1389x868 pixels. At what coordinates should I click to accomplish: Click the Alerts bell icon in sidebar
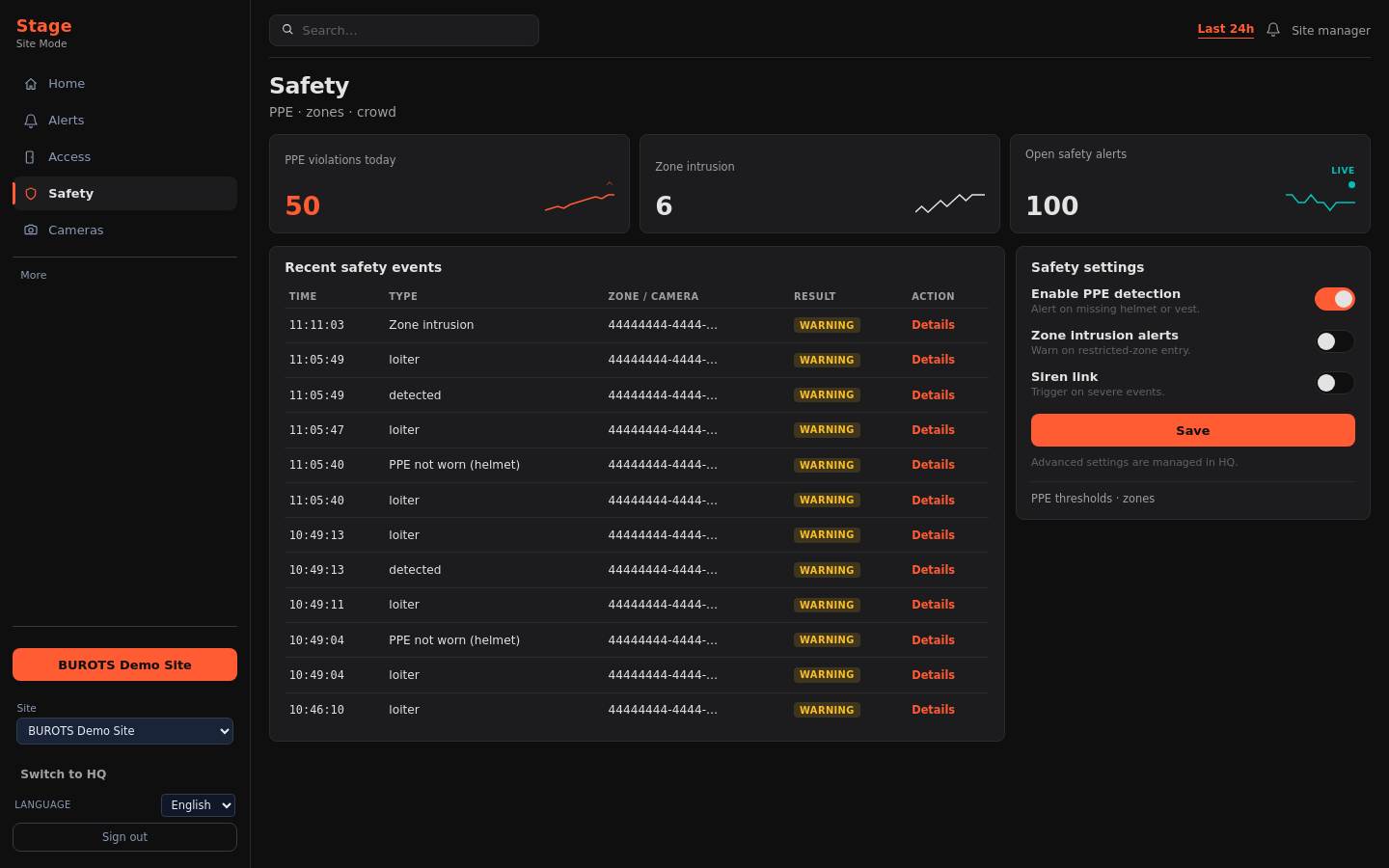pyautogui.click(x=31, y=121)
